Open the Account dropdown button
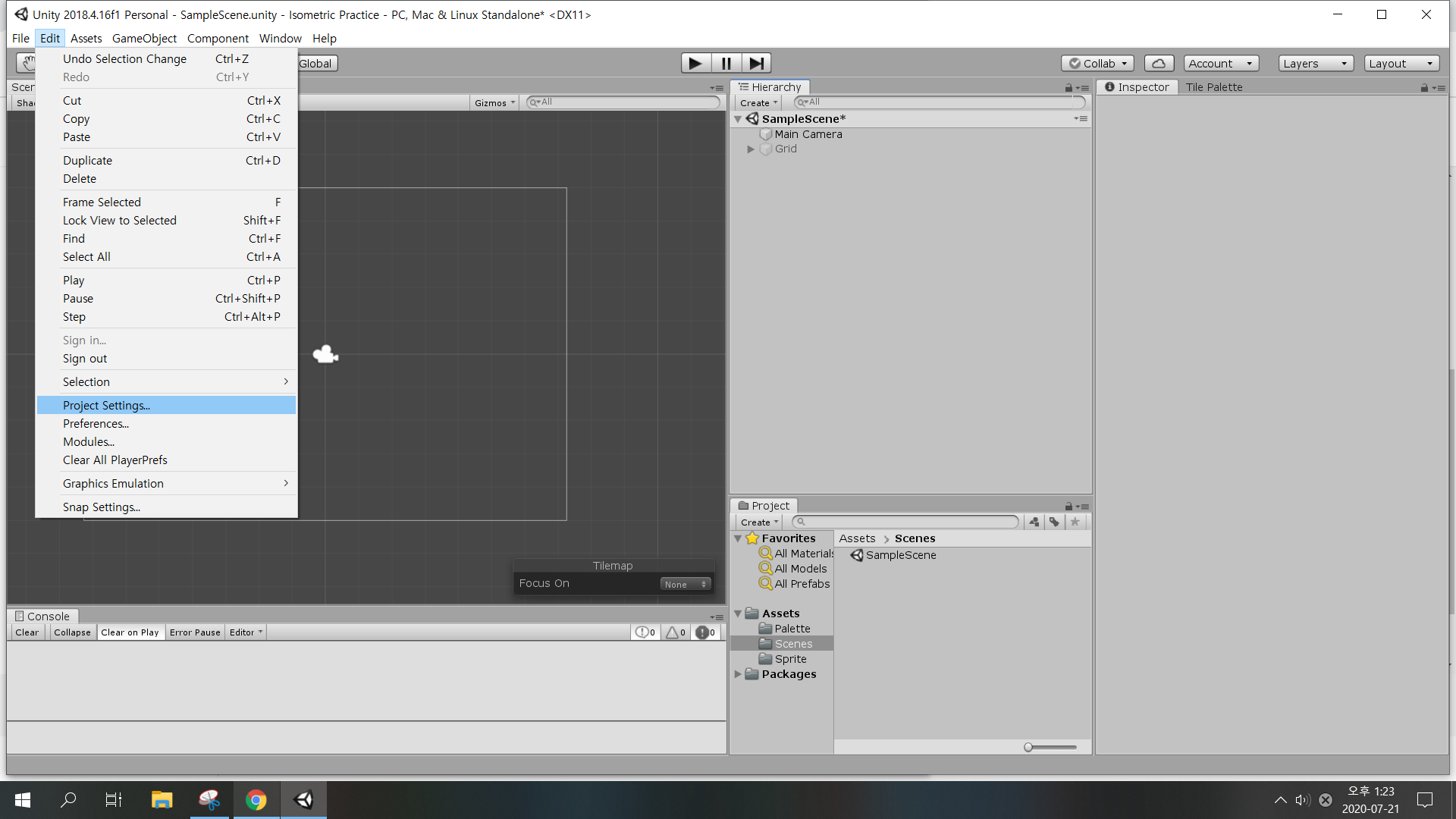 (x=1220, y=64)
